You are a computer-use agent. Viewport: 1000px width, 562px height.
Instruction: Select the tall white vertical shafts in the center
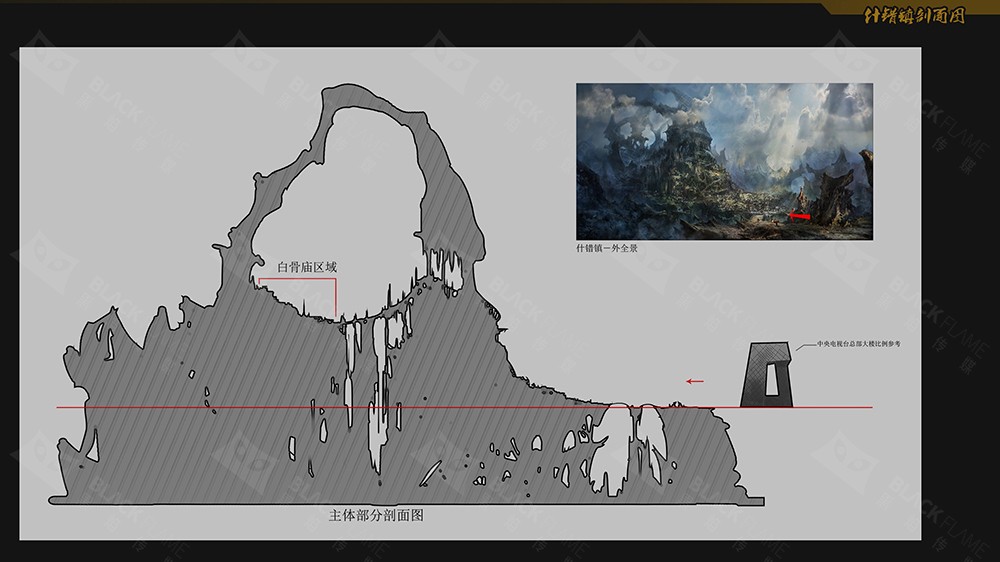tap(378, 390)
